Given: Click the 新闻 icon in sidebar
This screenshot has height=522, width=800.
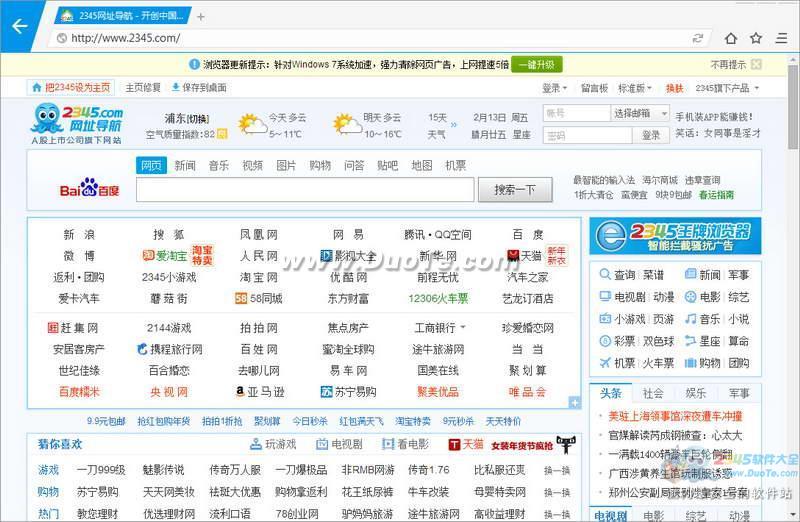Looking at the screenshot, I should (x=690, y=275).
